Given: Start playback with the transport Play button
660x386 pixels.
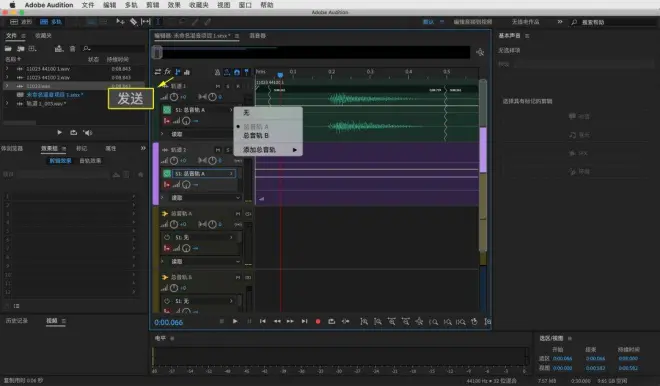Looking at the screenshot, I should coord(235,322).
